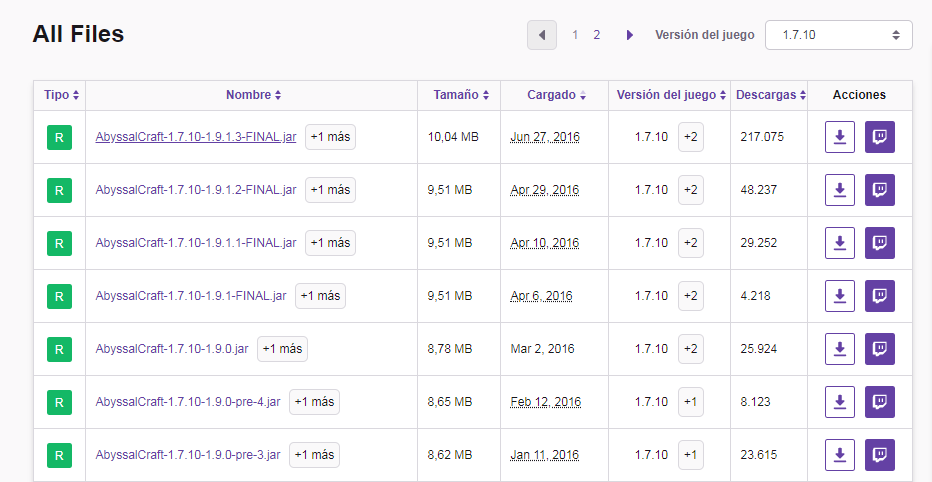Install 1.9.0-pre-4 with Twitch app icon
The width and height of the screenshot is (932, 482).
(x=880, y=402)
